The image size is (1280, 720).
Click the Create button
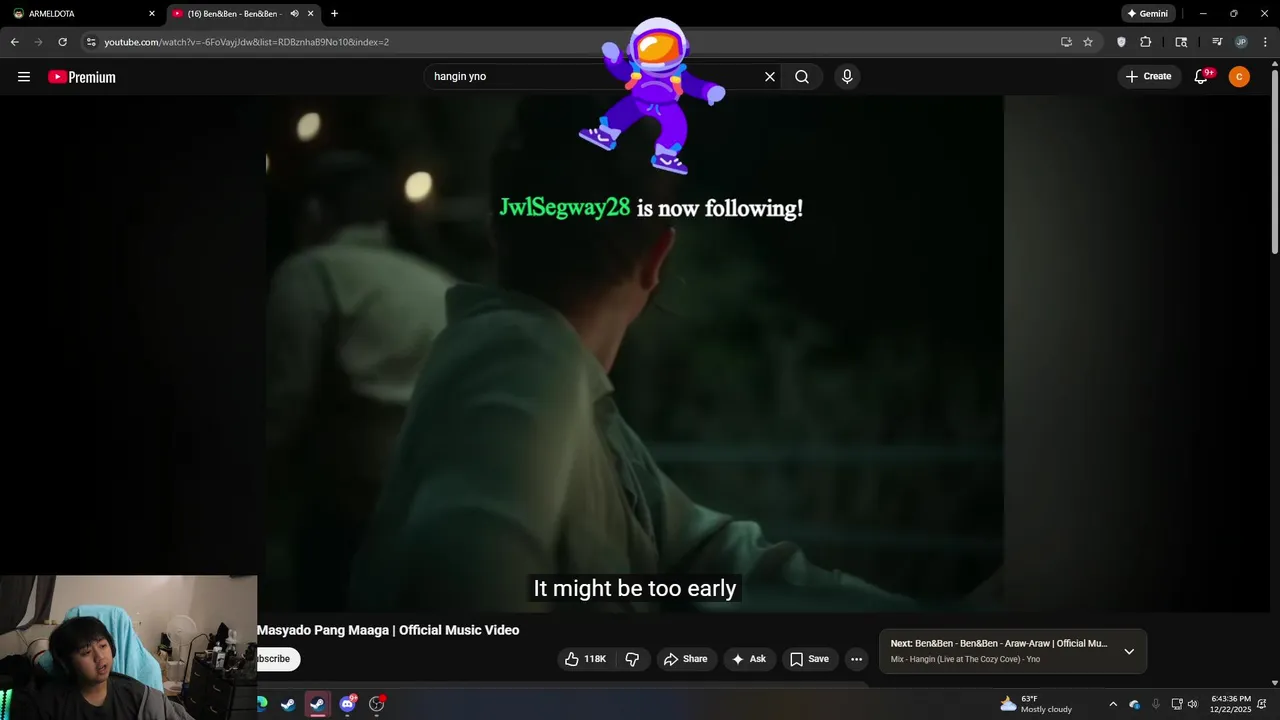click(1148, 77)
